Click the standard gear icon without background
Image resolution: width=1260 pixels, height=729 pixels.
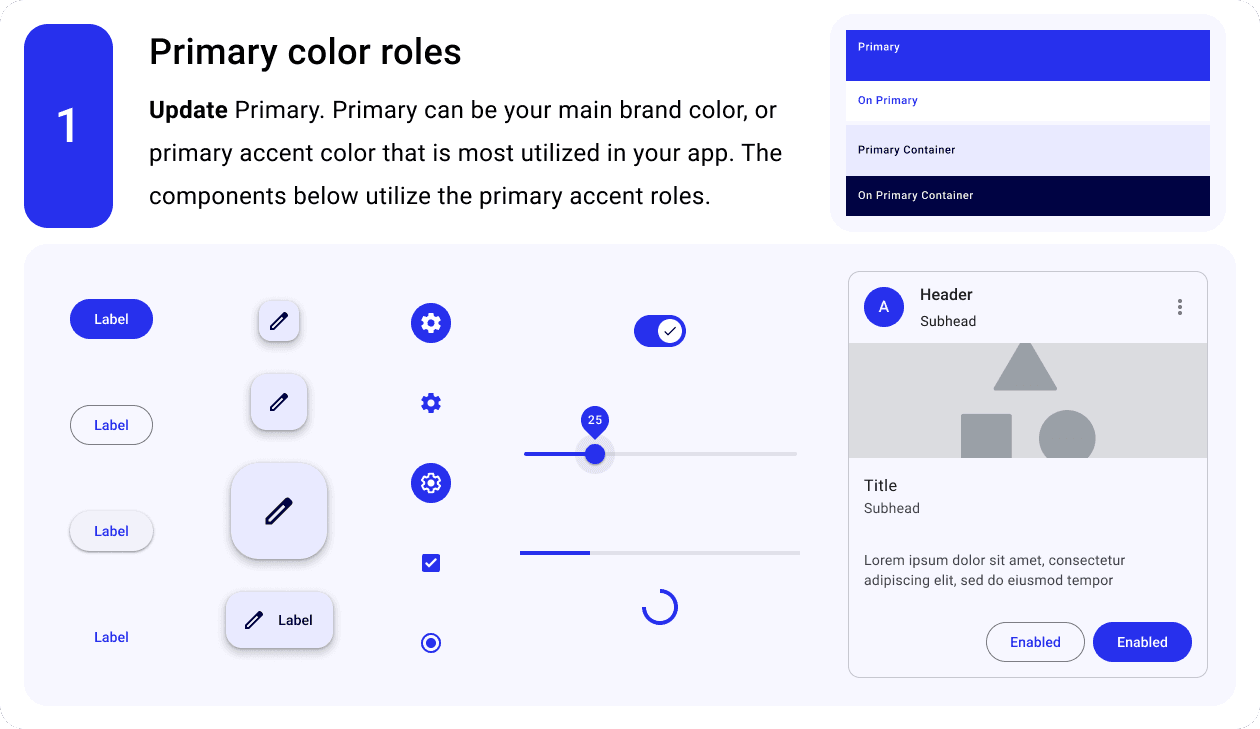431,403
